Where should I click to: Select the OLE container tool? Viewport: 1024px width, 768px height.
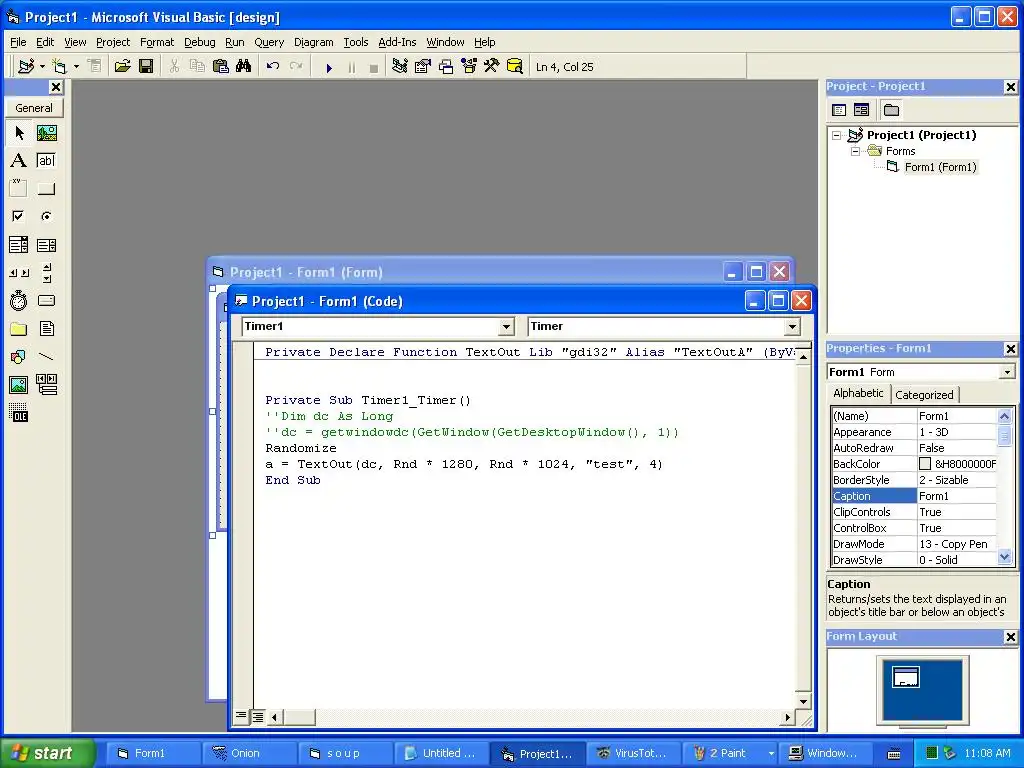click(x=19, y=413)
